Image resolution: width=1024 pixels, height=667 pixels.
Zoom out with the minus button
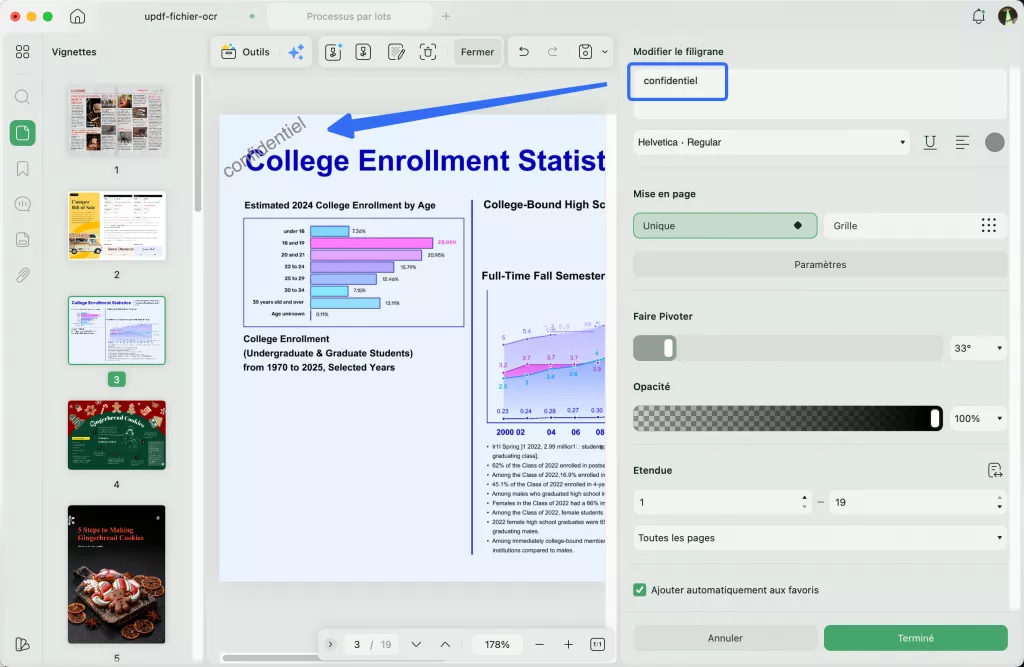click(x=539, y=645)
